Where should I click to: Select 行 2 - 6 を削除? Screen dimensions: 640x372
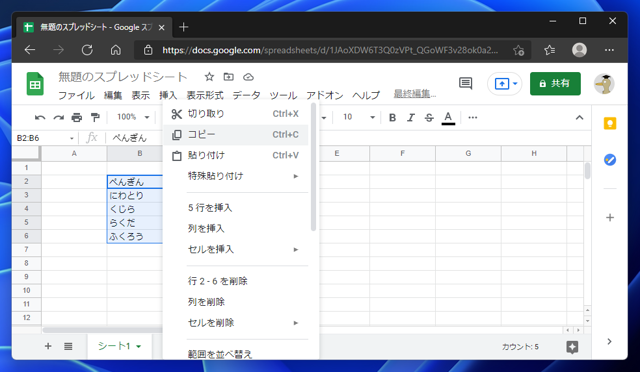[236, 281]
